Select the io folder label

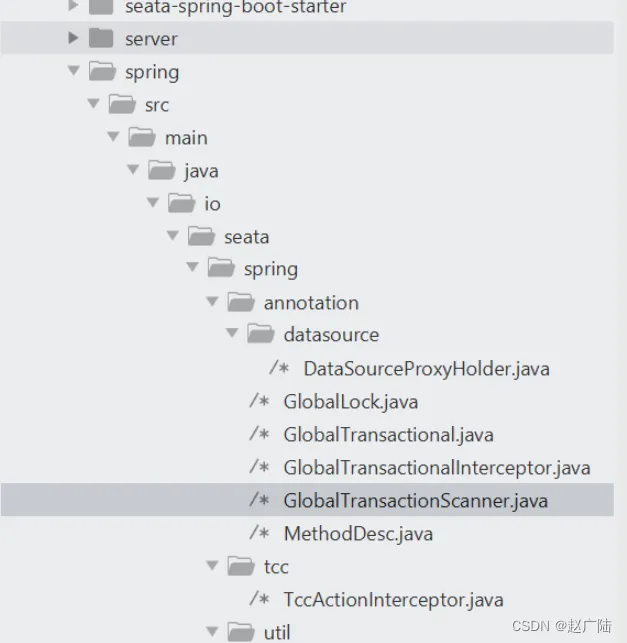pyautogui.click(x=212, y=203)
